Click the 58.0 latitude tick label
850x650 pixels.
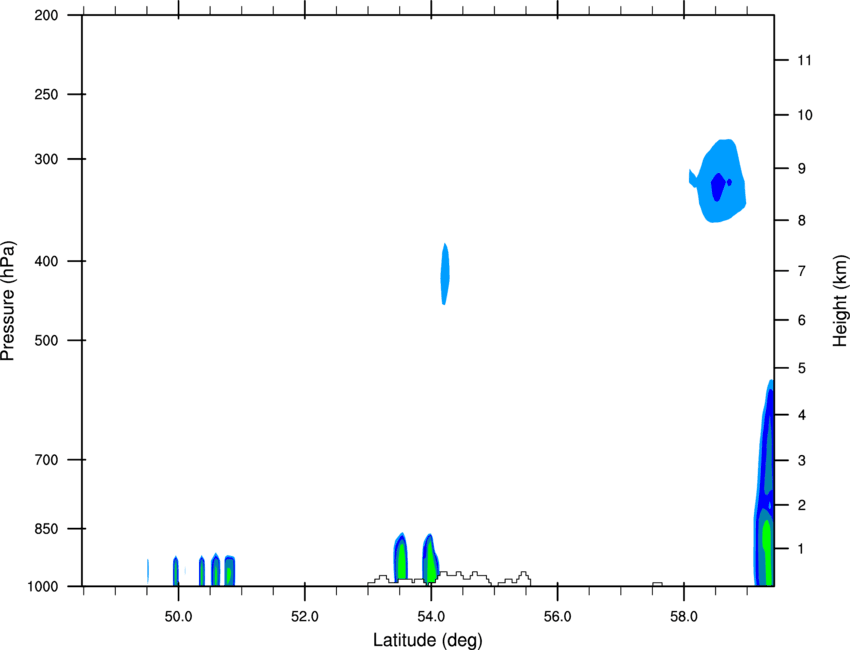[x=684, y=617]
